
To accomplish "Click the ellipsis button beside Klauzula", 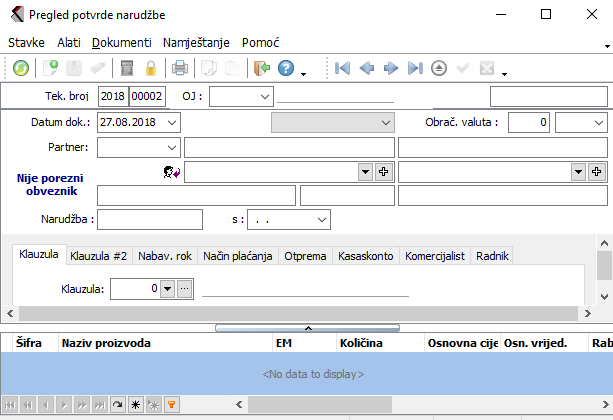I will tap(184, 289).
